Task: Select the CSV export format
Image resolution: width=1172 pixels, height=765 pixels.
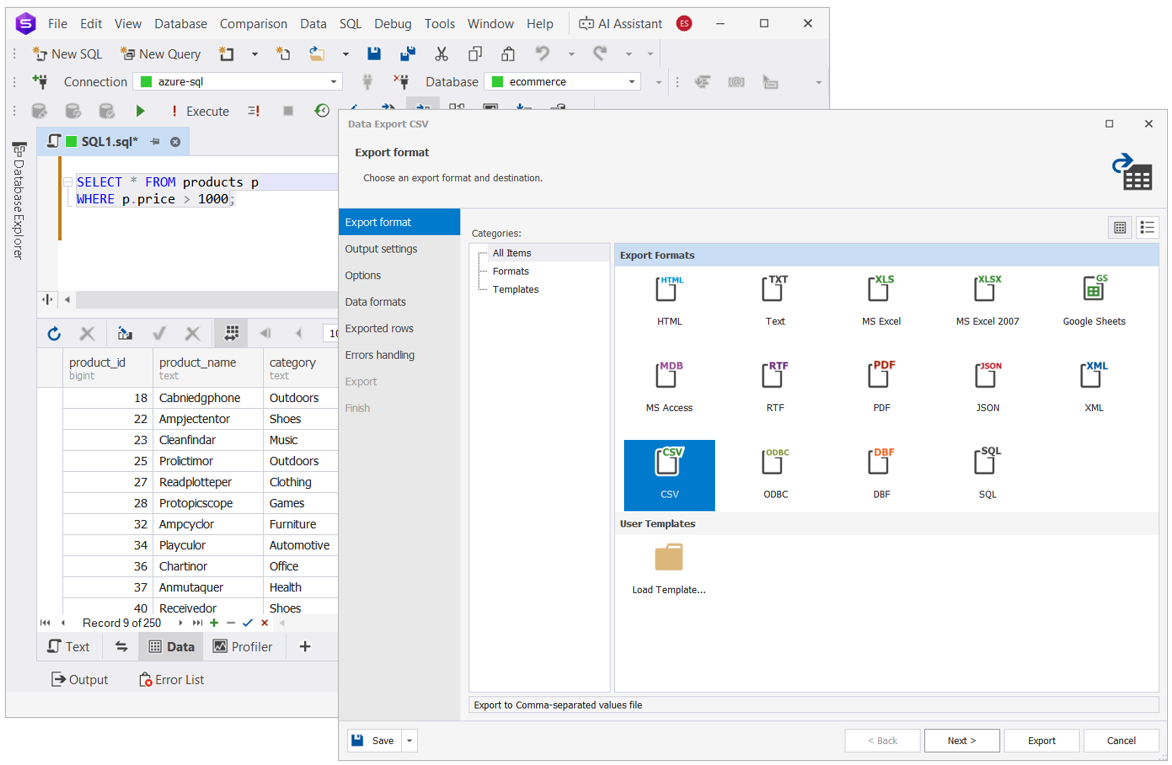Action: (669, 475)
